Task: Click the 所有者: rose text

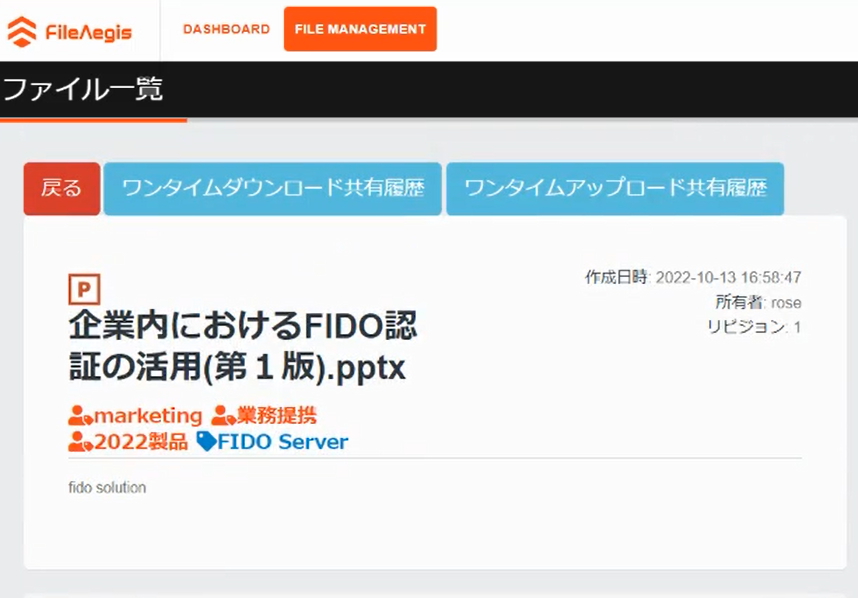Action: [x=758, y=302]
